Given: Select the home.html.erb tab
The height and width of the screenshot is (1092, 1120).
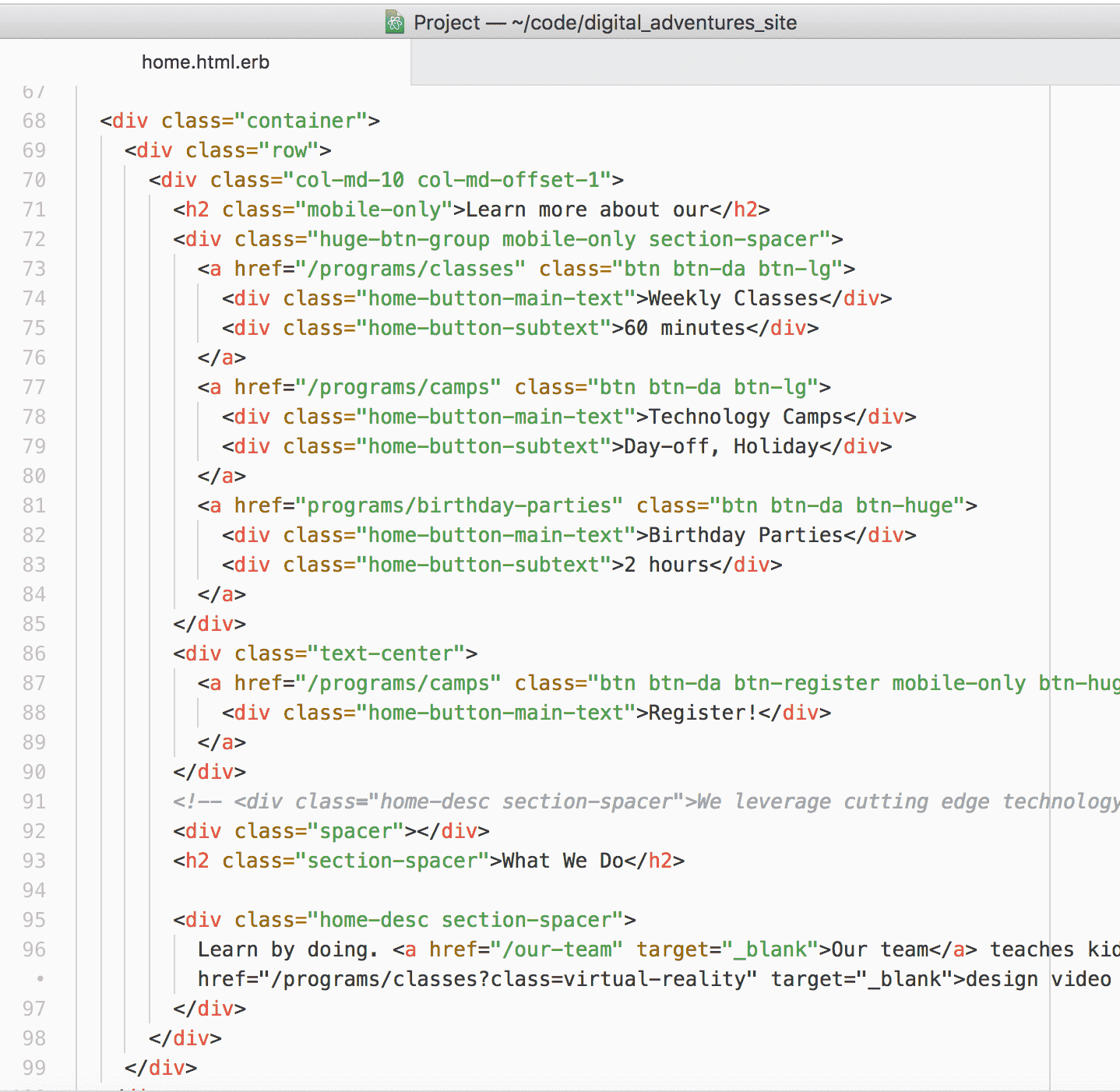Looking at the screenshot, I should pos(206,62).
